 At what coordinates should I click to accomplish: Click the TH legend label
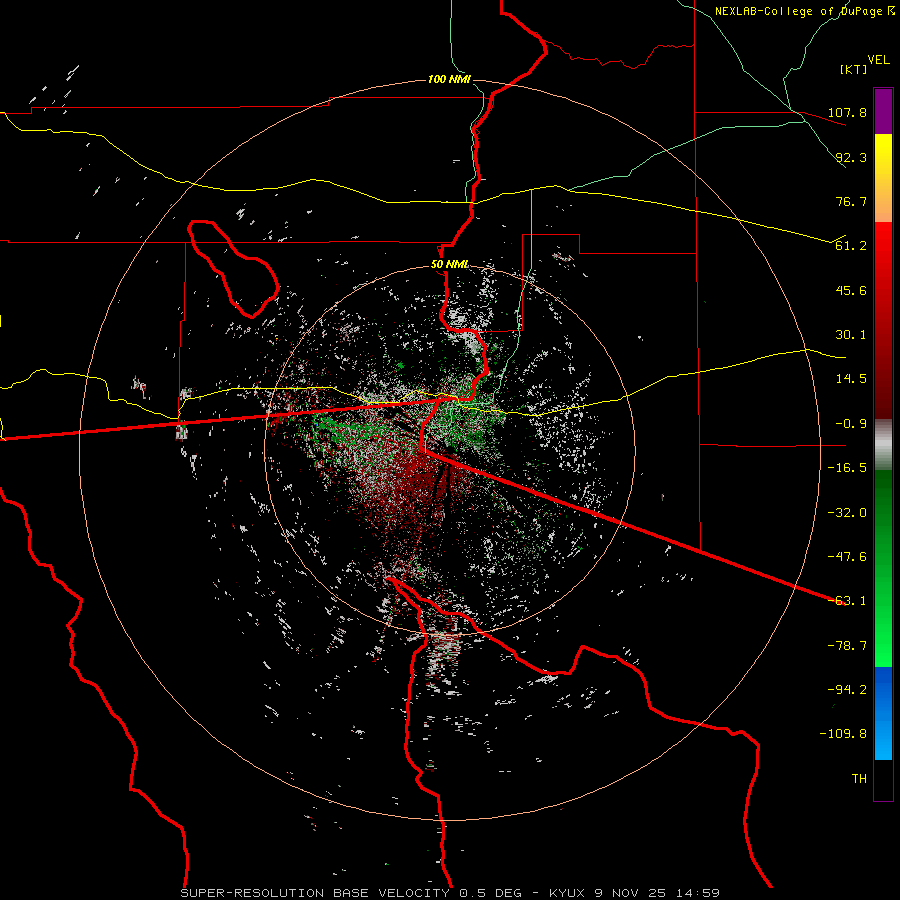pyautogui.click(x=859, y=779)
